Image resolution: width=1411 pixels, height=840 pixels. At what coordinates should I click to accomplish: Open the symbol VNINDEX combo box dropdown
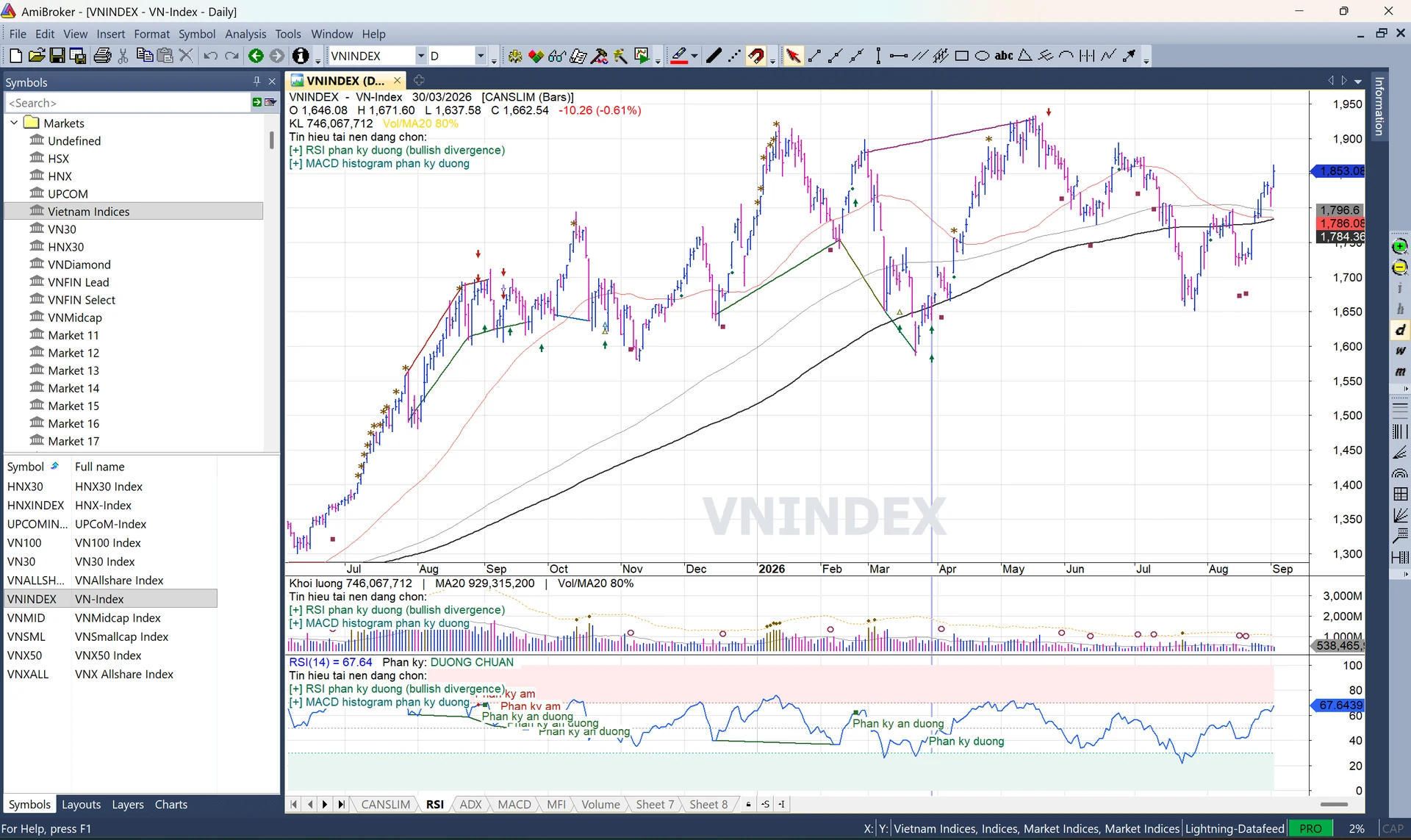pyautogui.click(x=420, y=56)
